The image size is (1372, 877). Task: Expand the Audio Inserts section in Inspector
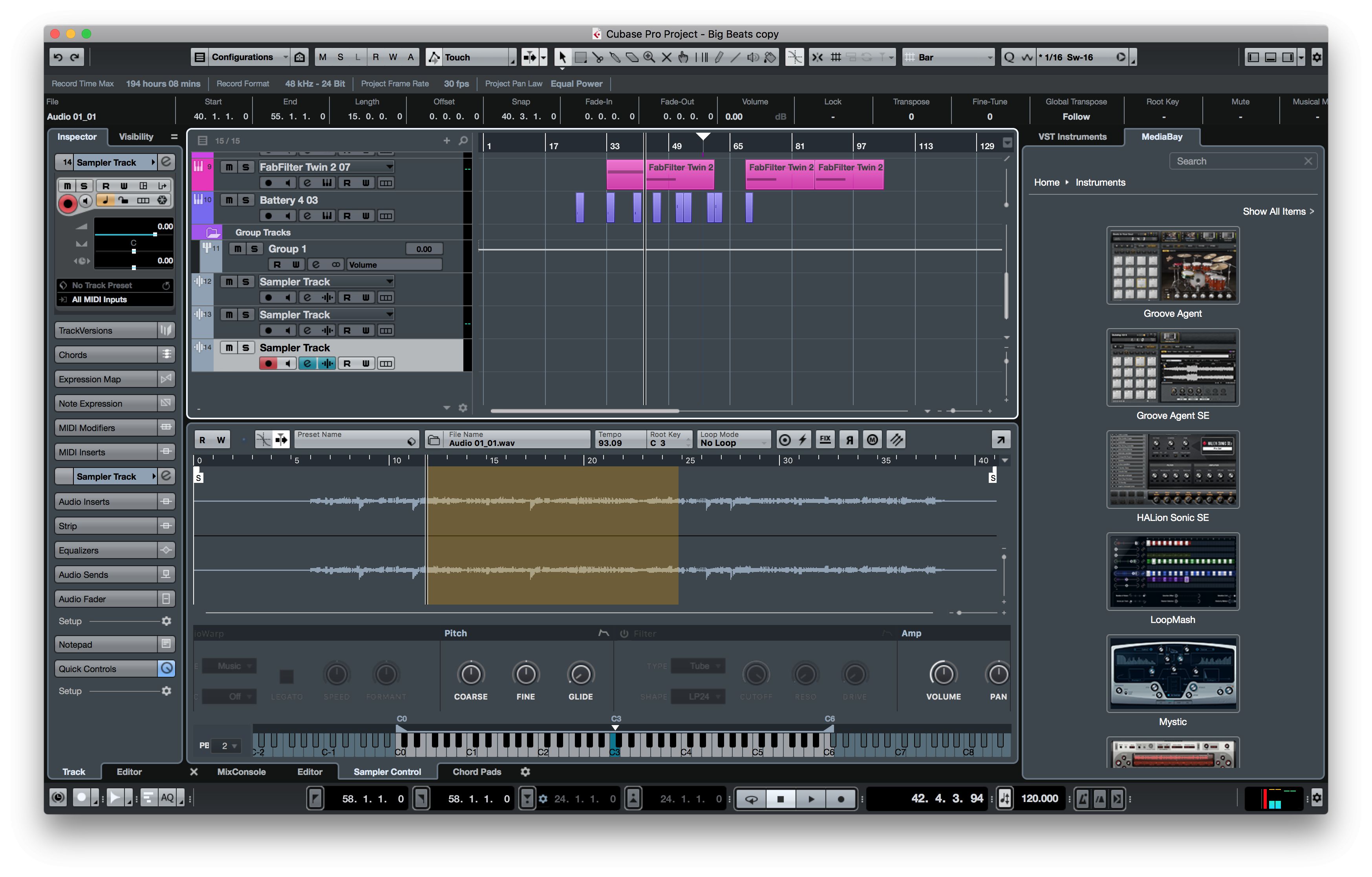(100, 500)
